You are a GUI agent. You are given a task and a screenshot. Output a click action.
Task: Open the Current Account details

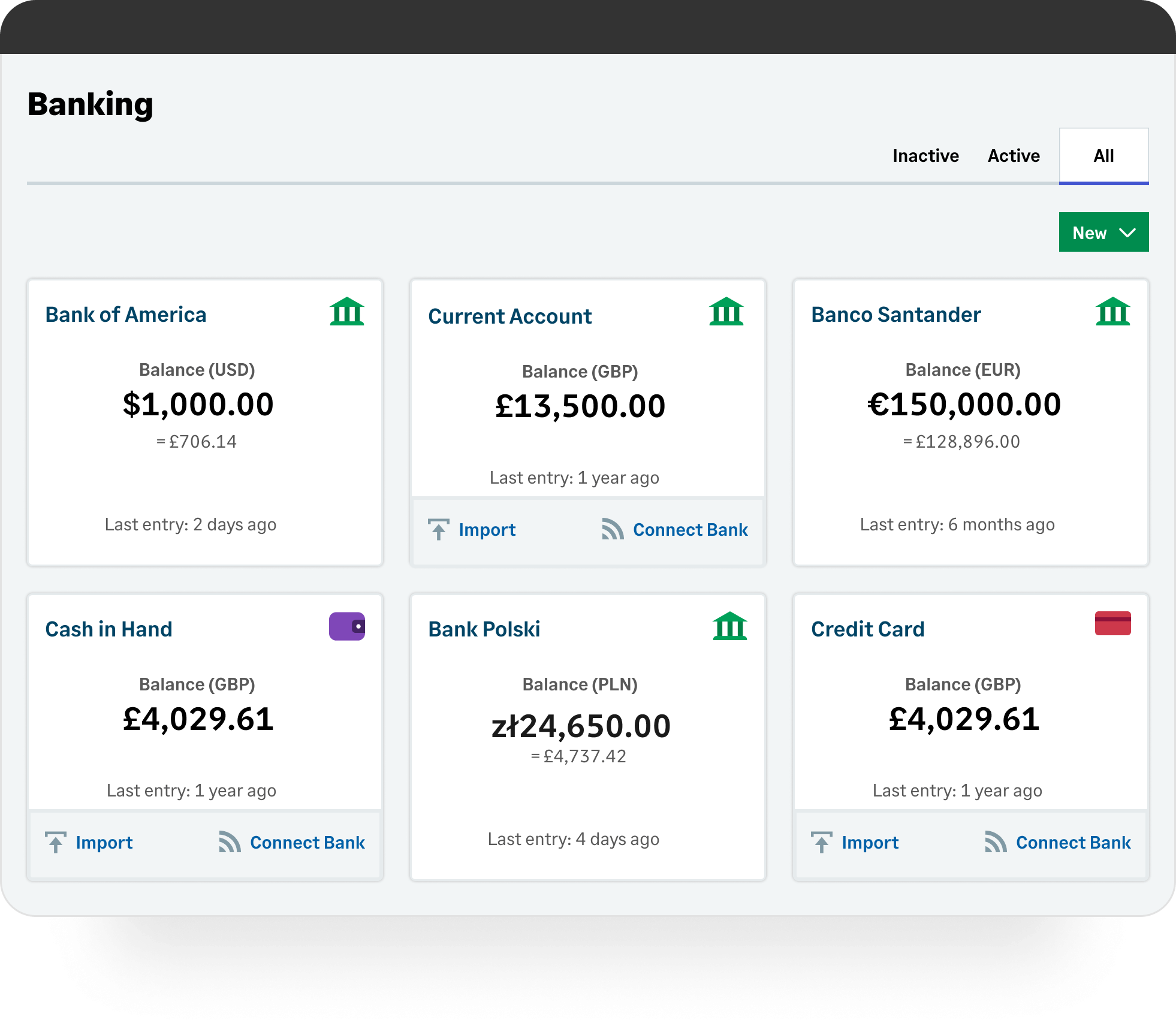click(x=509, y=316)
